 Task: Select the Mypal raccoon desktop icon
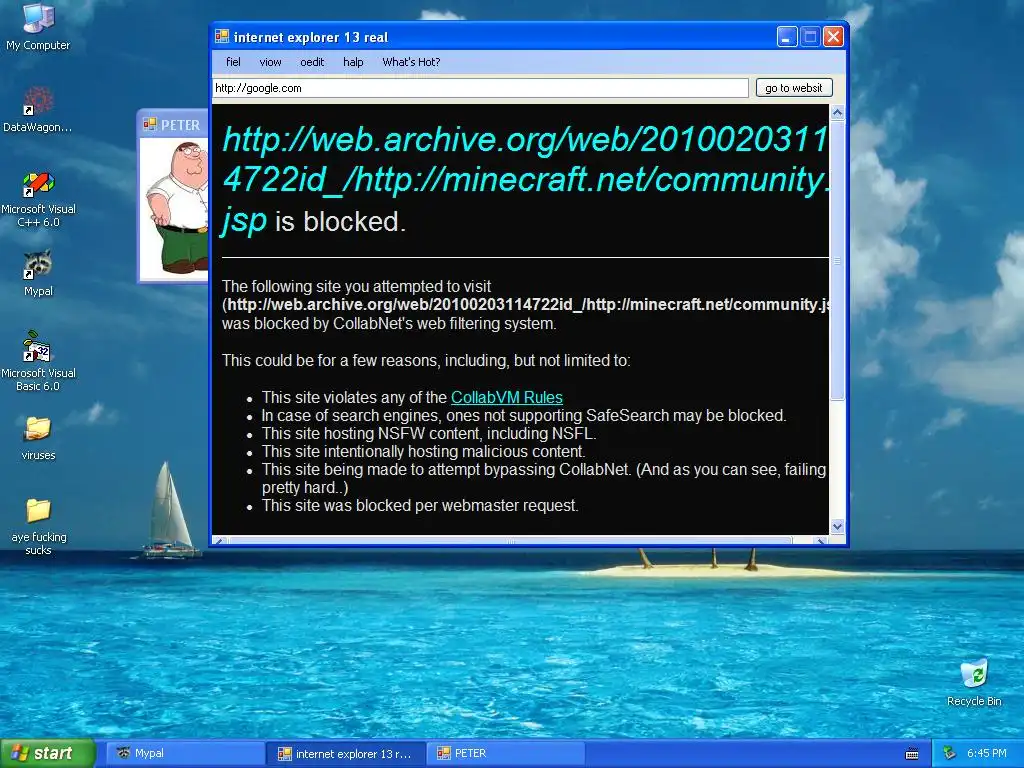tap(38, 273)
